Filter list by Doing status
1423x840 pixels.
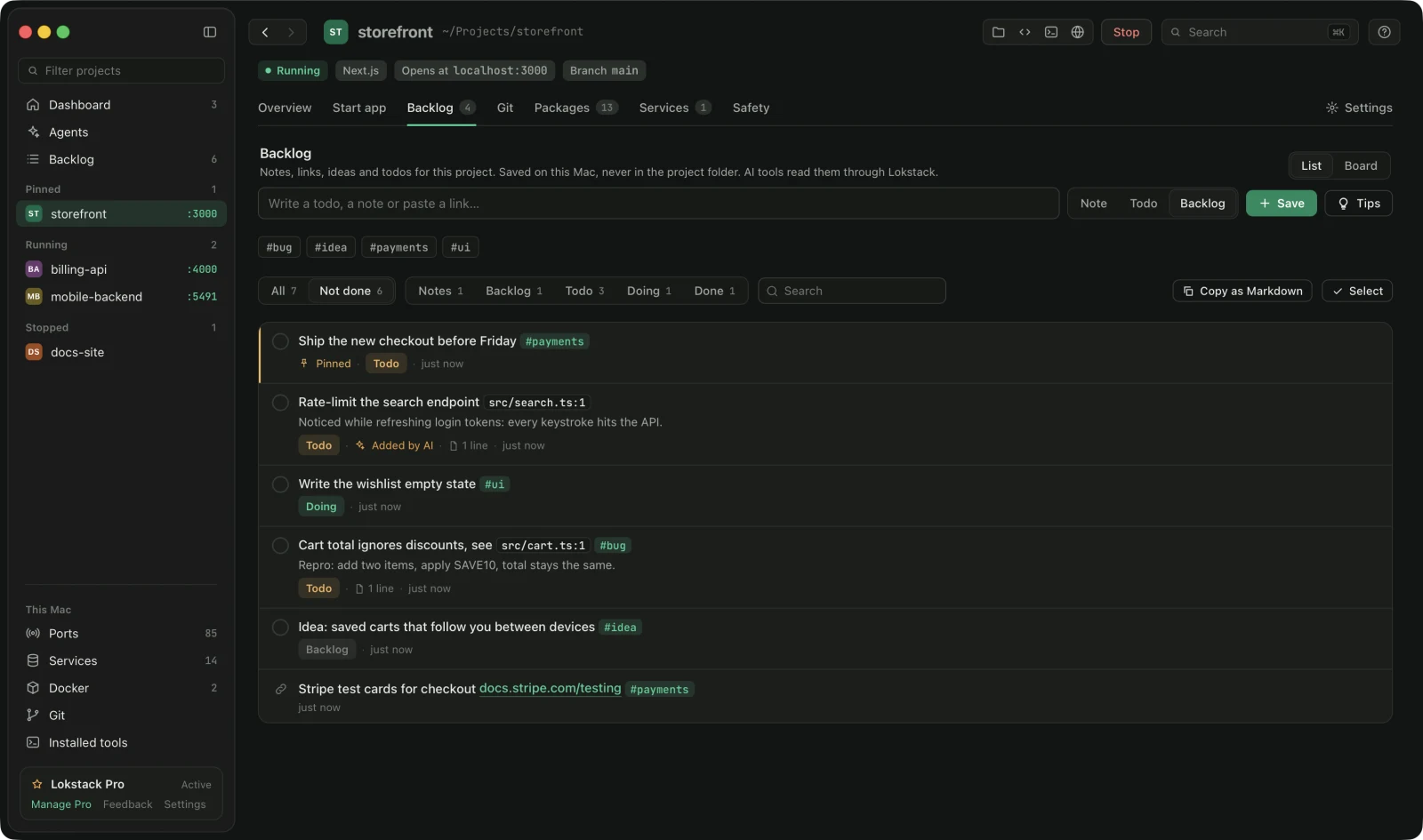coord(649,292)
